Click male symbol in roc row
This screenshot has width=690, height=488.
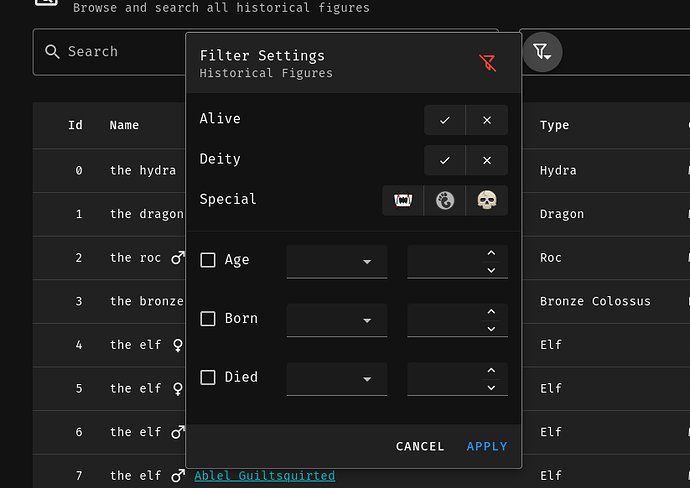(177, 257)
